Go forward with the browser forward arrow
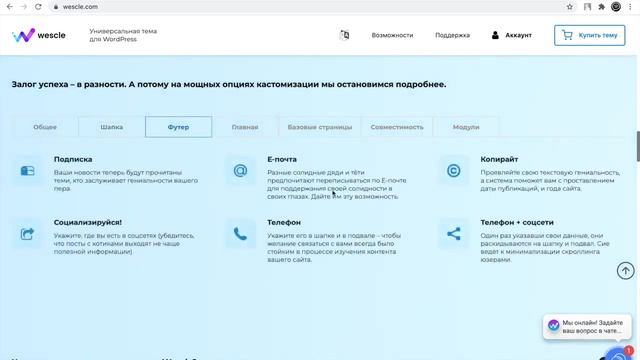Viewport: 640px width, 360px height. coord(24,7)
